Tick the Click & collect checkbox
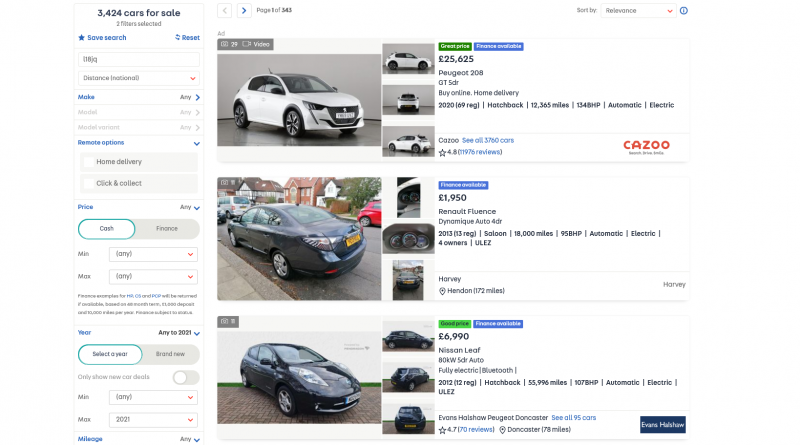The width and height of the screenshot is (800, 445). (89, 184)
